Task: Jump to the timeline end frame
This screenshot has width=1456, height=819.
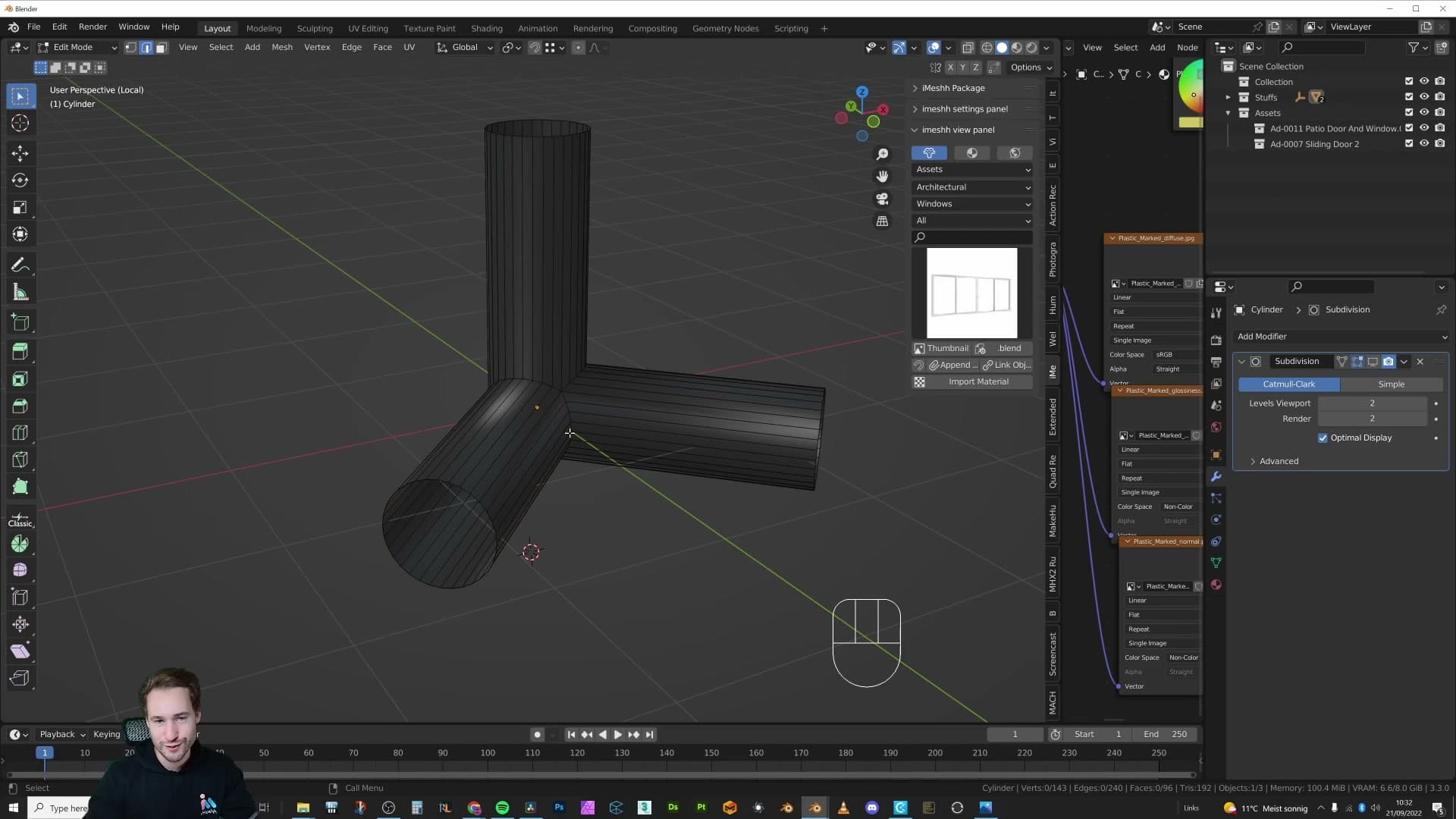Action: (649, 735)
